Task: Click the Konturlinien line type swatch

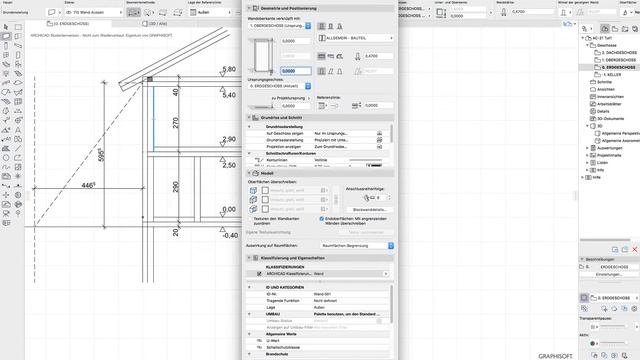Action: pyautogui.click(x=365, y=160)
